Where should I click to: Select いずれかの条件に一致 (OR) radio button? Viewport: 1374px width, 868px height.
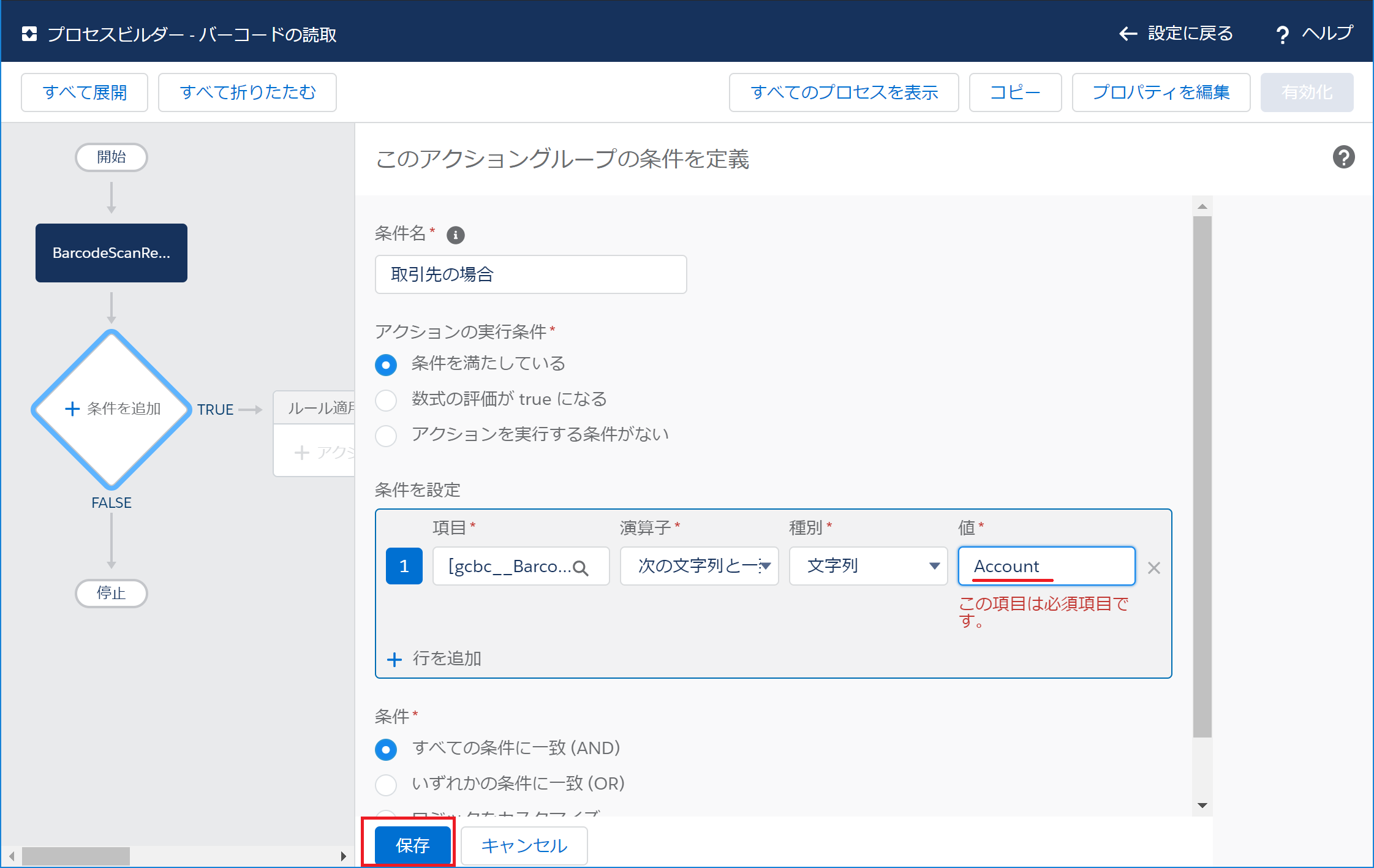[385, 785]
